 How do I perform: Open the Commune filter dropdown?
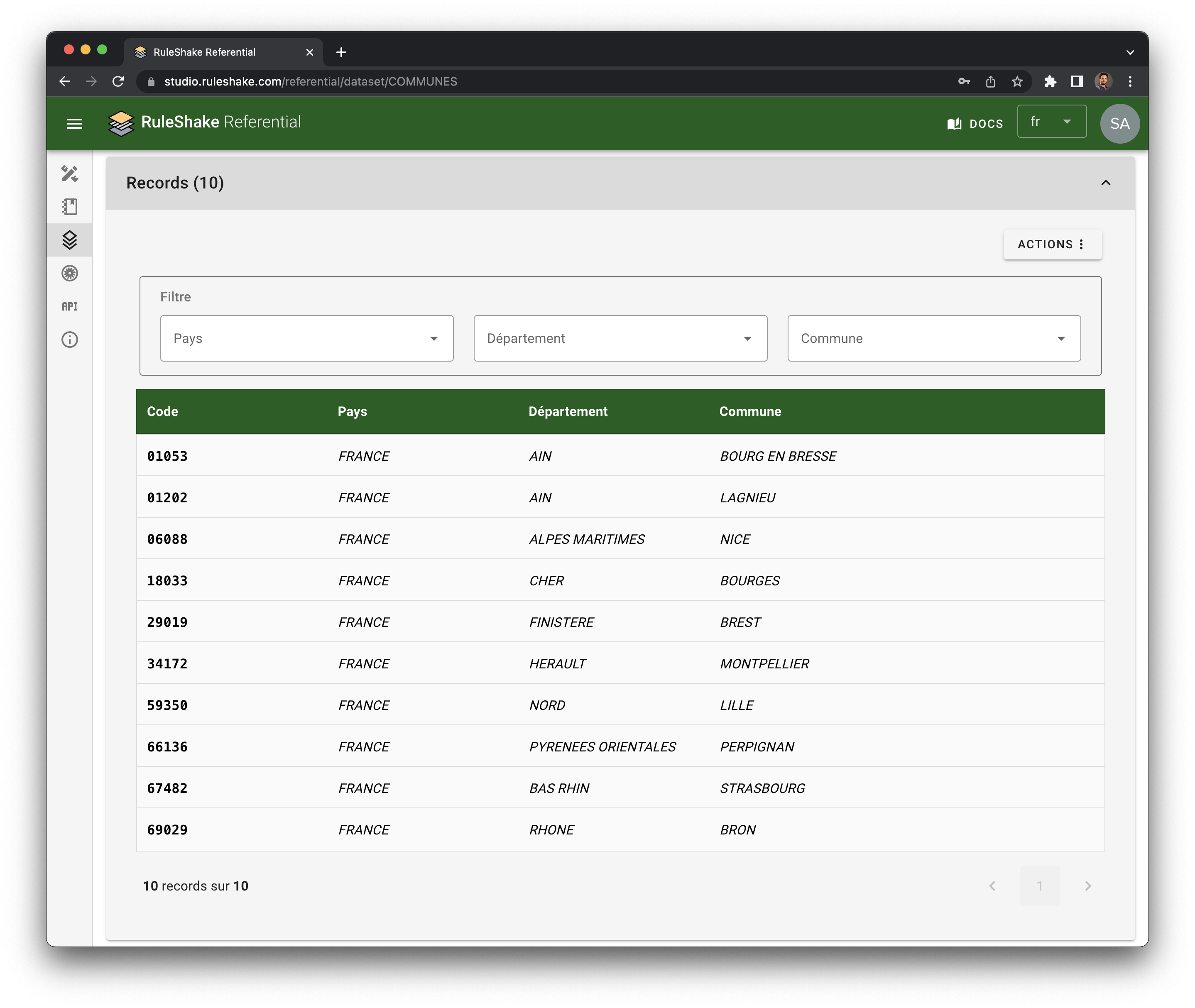933,338
